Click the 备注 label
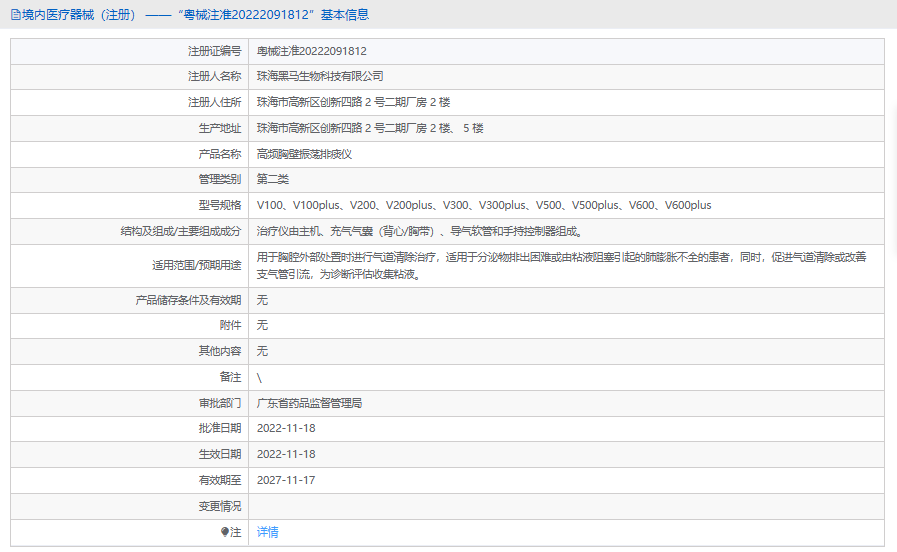Viewport: 897px width, 552px height. (x=230, y=377)
